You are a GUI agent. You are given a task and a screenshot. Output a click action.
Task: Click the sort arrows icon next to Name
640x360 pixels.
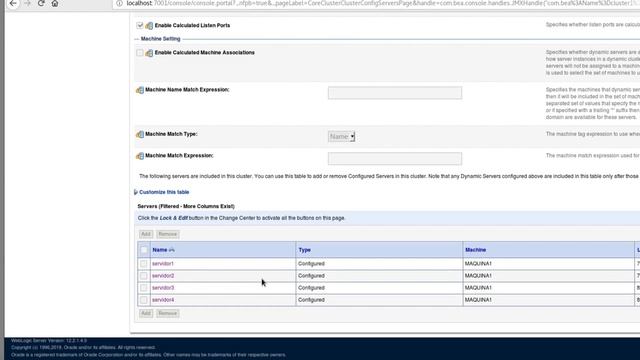pyautogui.click(x=171, y=250)
